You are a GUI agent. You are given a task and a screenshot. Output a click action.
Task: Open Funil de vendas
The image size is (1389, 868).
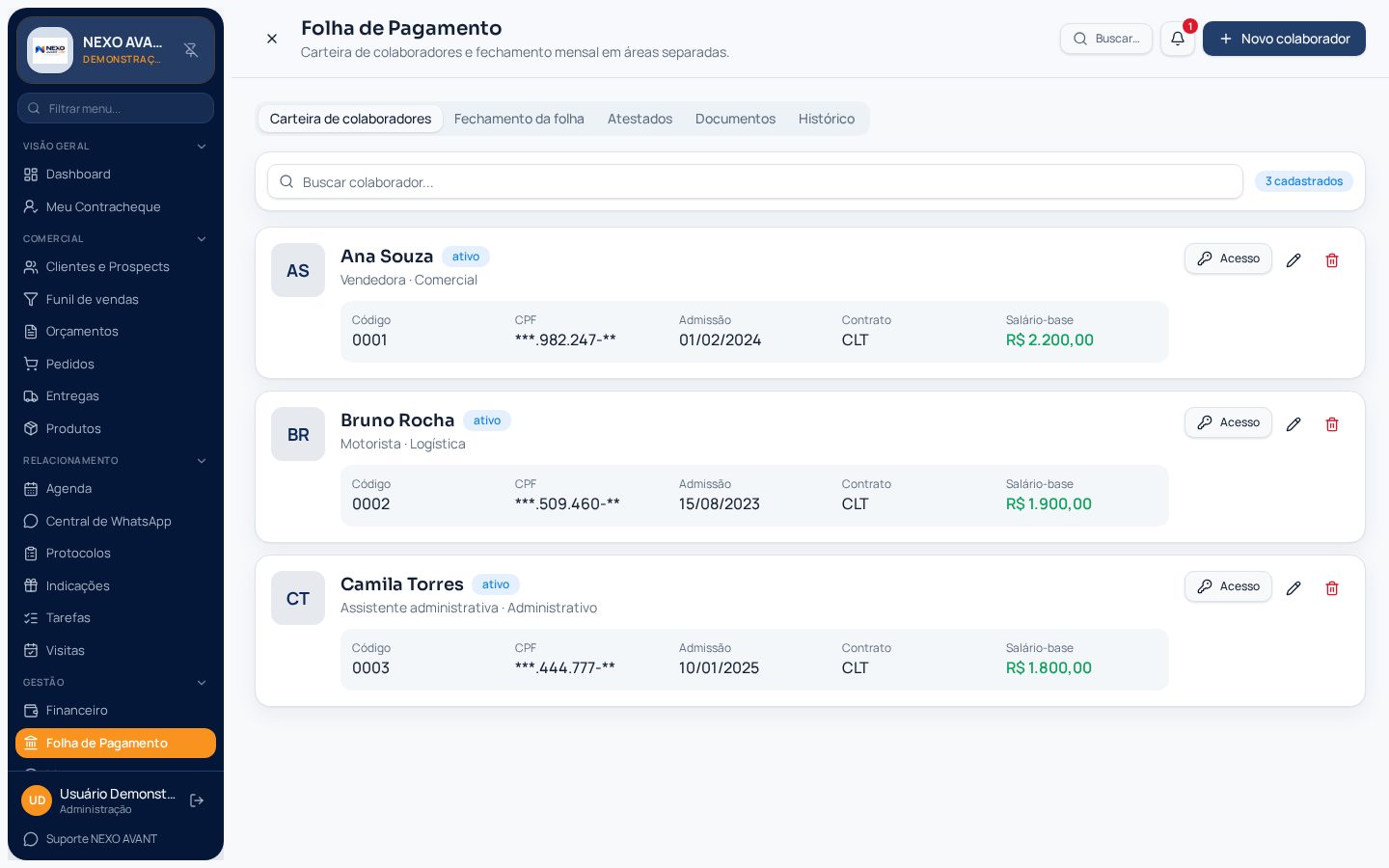pos(116,299)
